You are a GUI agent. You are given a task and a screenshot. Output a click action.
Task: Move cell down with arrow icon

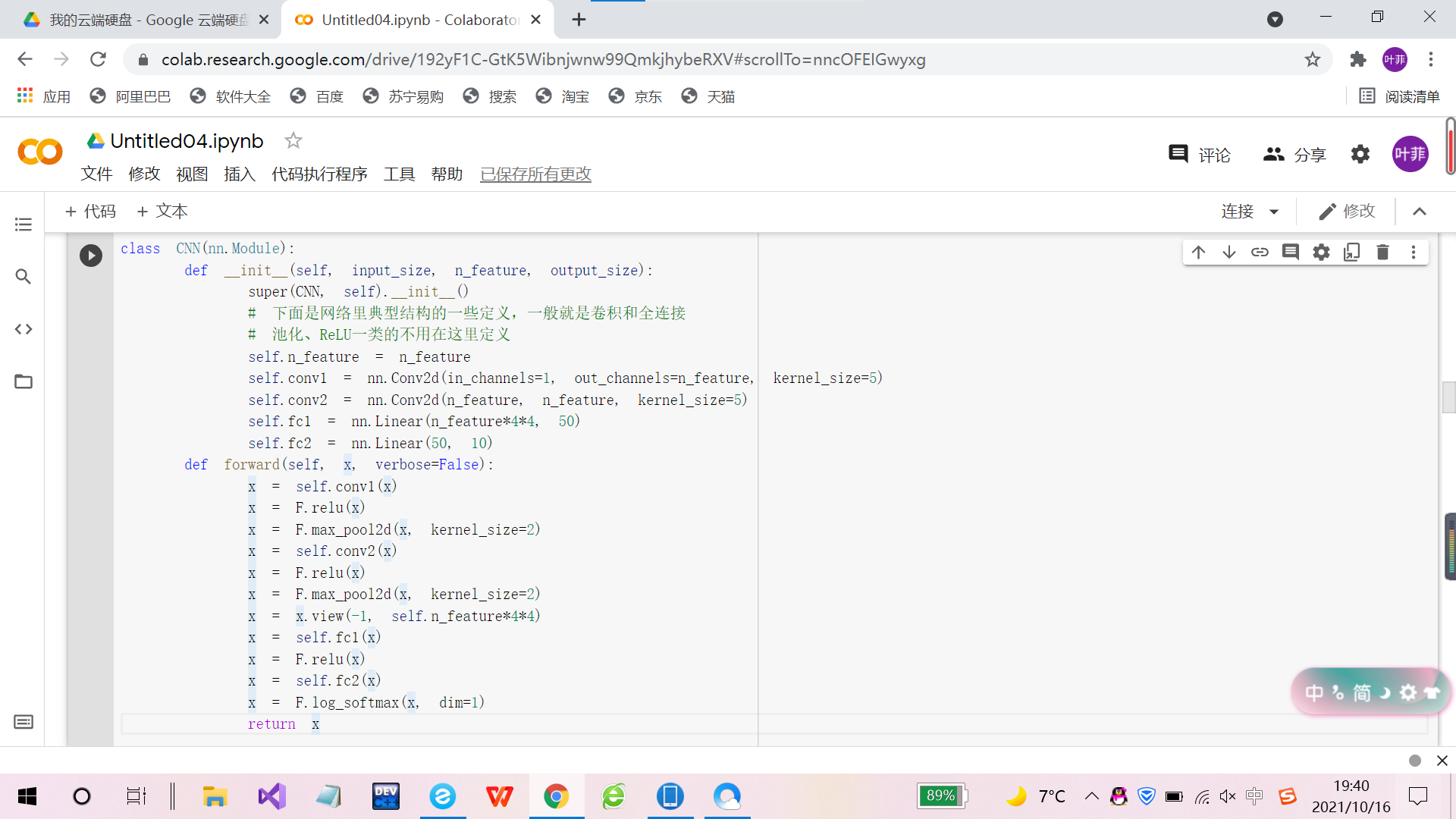point(1229,253)
